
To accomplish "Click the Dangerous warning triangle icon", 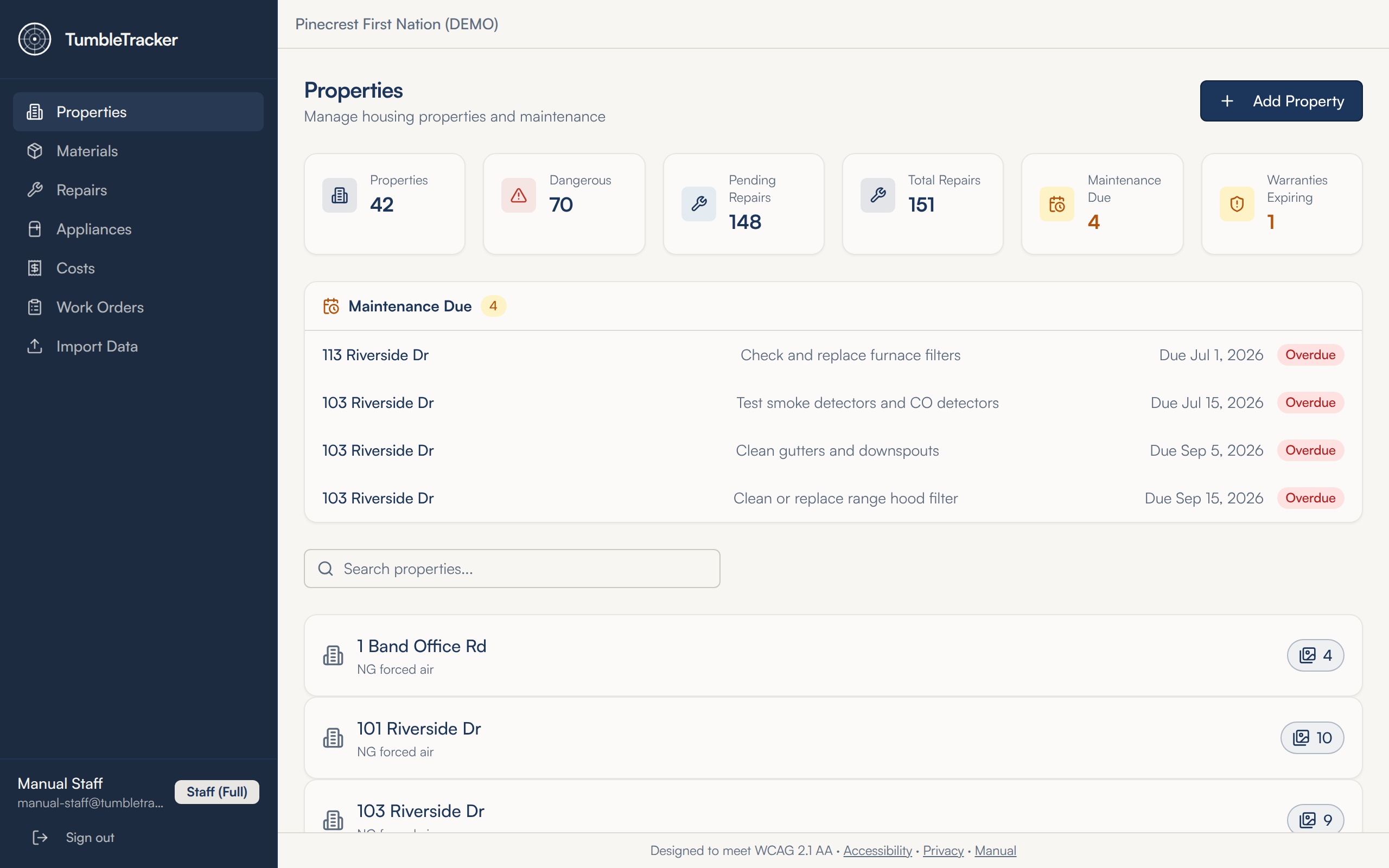I will [518, 195].
